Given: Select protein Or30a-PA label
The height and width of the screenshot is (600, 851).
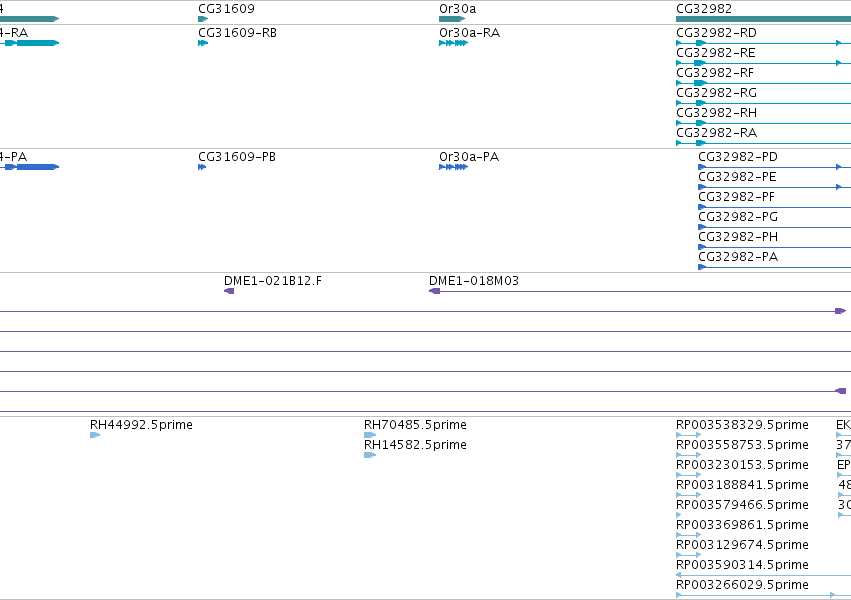Looking at the screenshot, I should [x=469, y=157].
